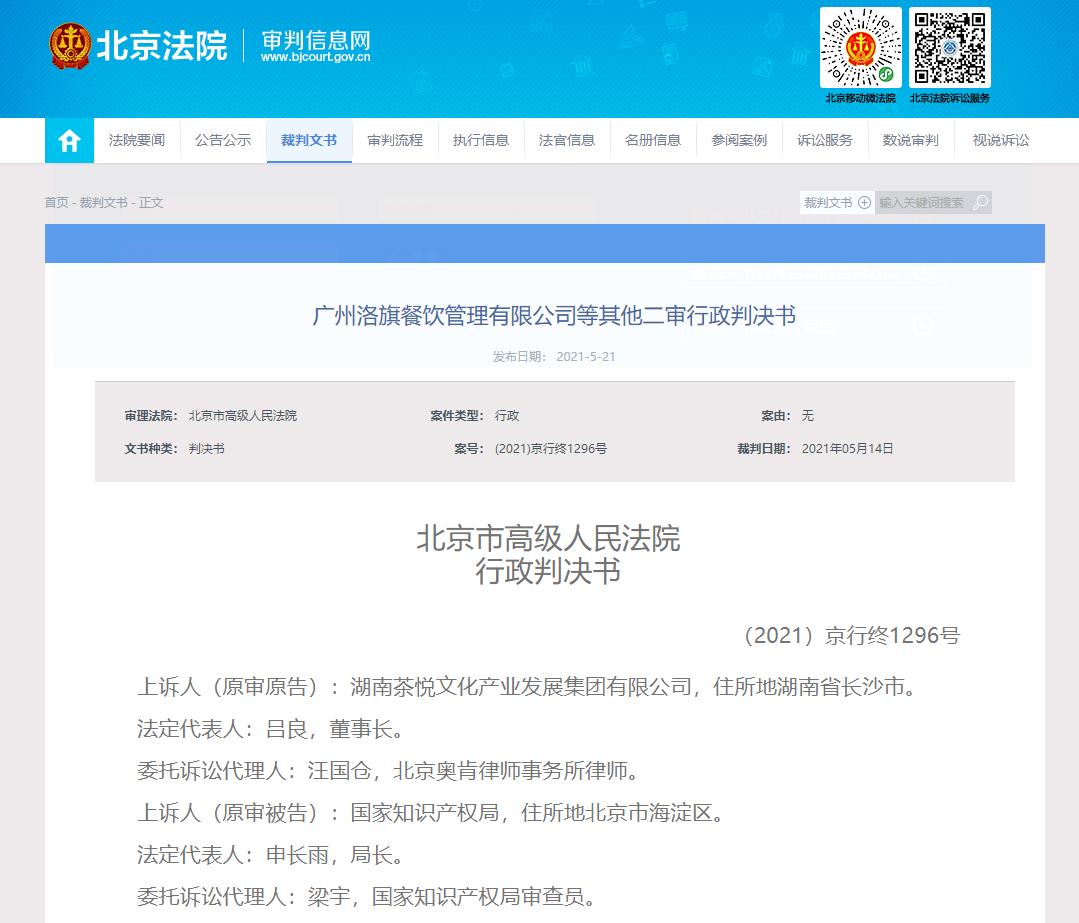Click the line mentioning 梁宇
Screen dimensions: 1079x923
click(x=367, y=897)
